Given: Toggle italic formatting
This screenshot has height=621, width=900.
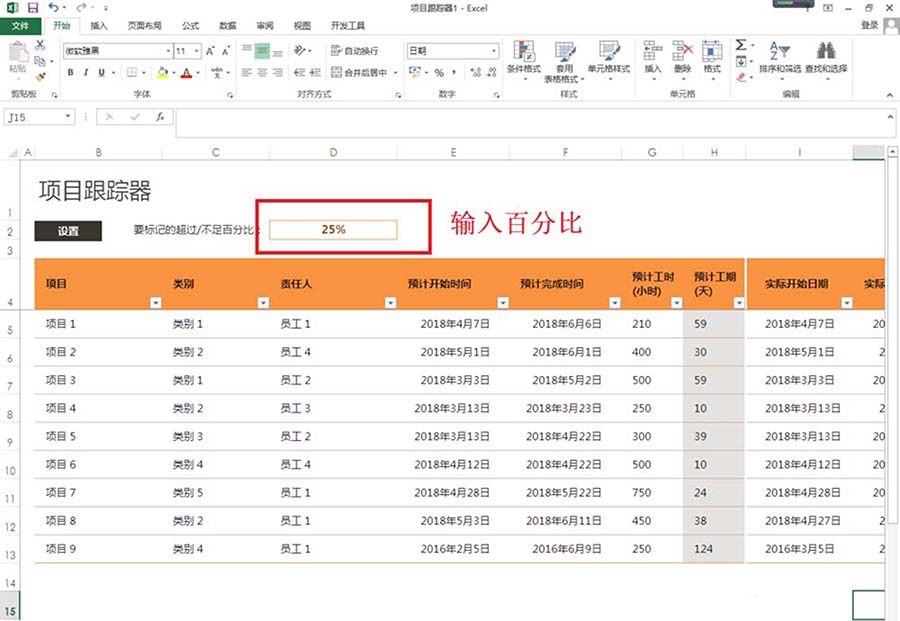Looking at the screenshot, I should click(86, 72).
